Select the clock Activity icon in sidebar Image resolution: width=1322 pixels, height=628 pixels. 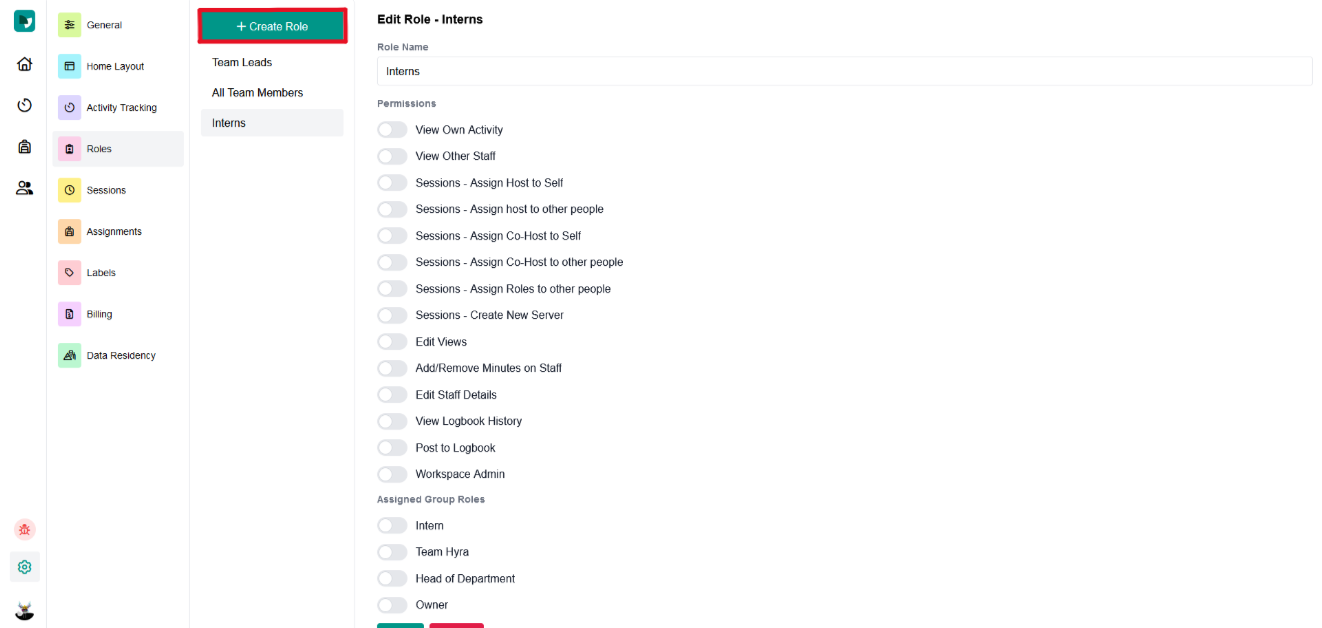tap(23, 105)
